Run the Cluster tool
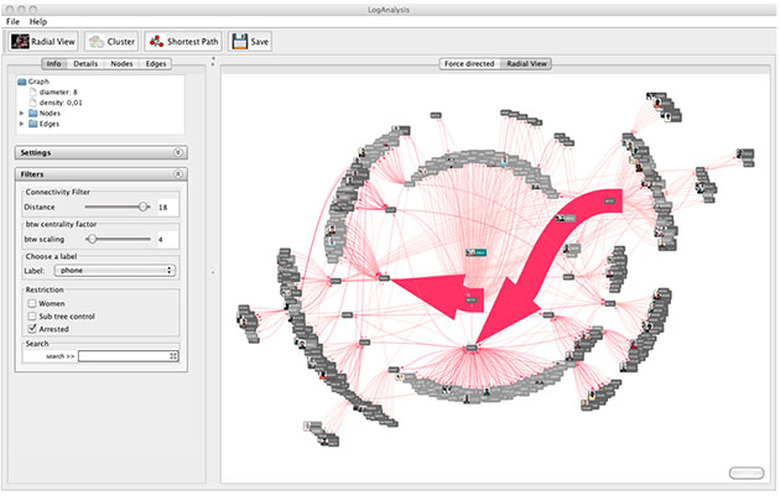 [111, 42]
